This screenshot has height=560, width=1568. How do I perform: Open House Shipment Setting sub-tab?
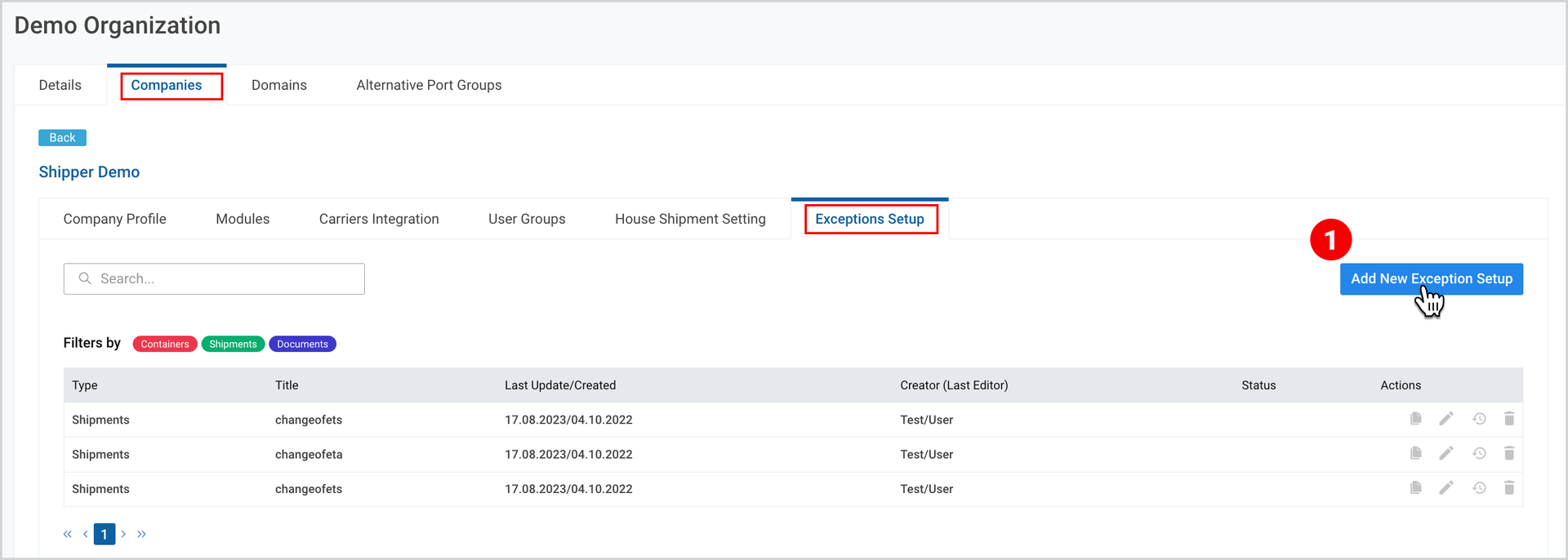point(690,219)
